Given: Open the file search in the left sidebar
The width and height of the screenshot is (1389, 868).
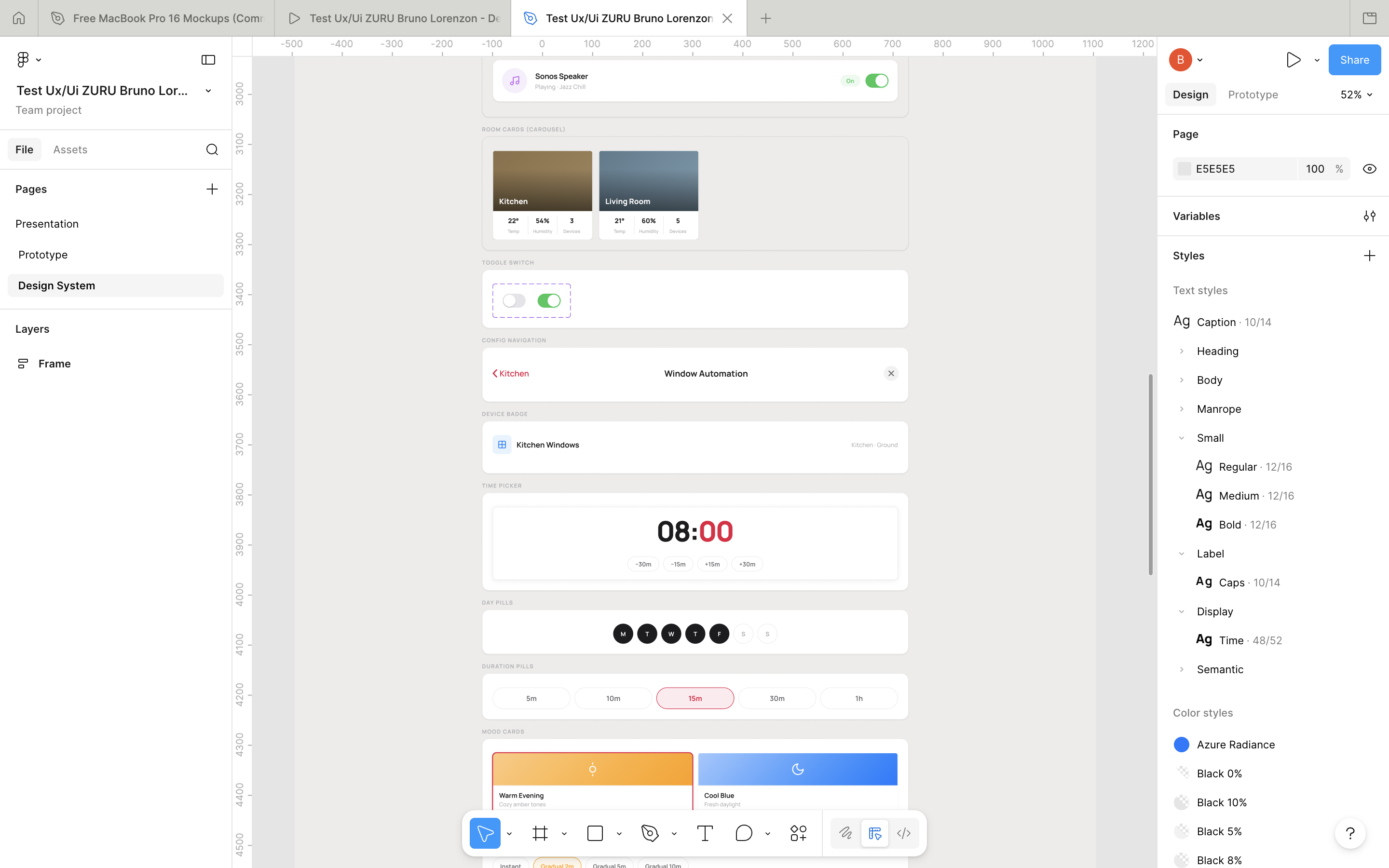Looking at the screenshot, I should pyautogui.click(x=212, y=149).
